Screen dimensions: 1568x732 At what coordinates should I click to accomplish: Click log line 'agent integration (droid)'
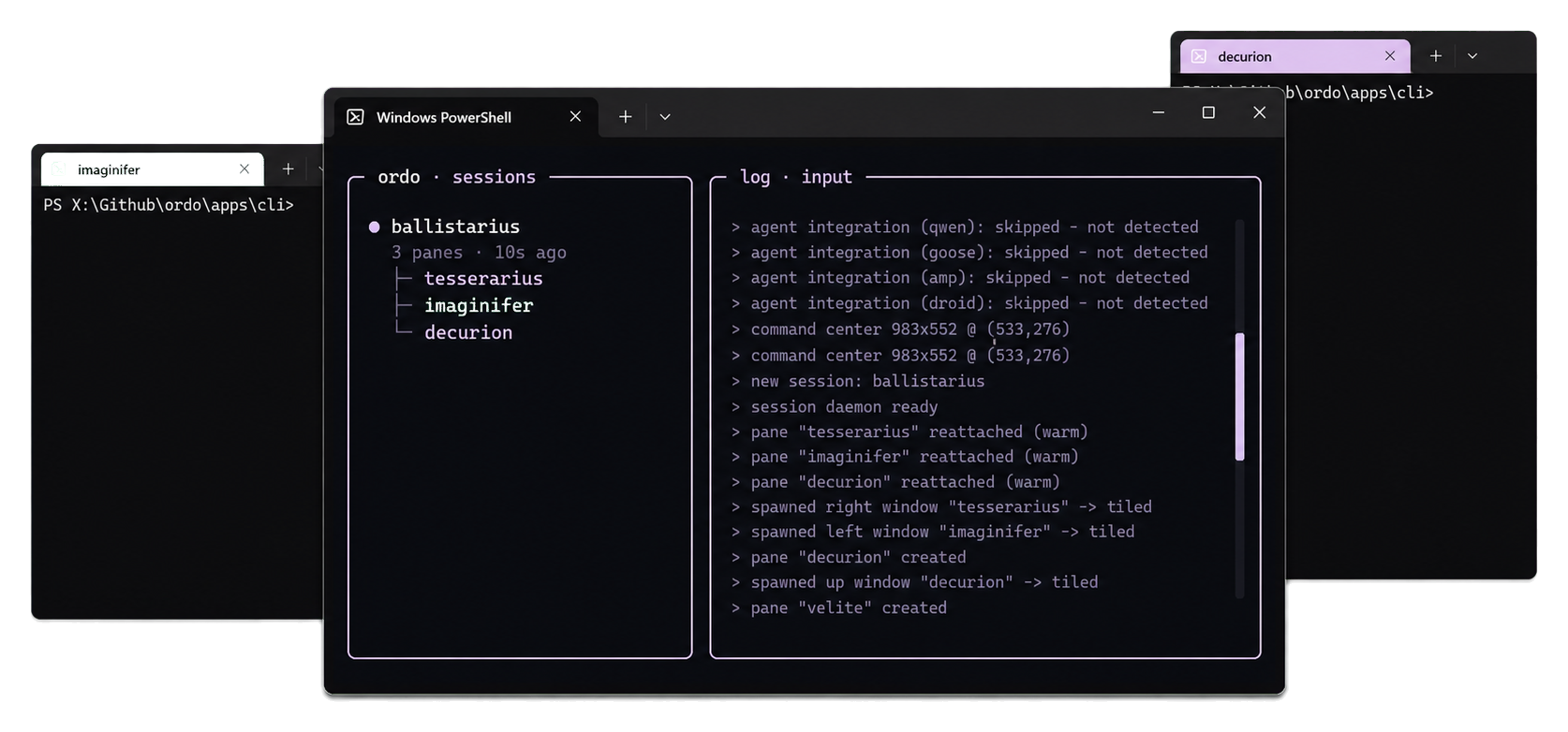click(969, 303)
